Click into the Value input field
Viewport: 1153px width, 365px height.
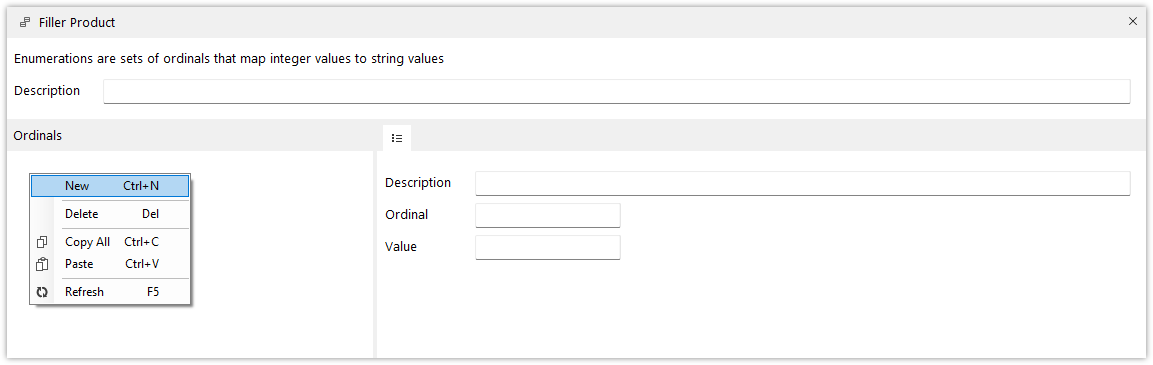(548, 247)
